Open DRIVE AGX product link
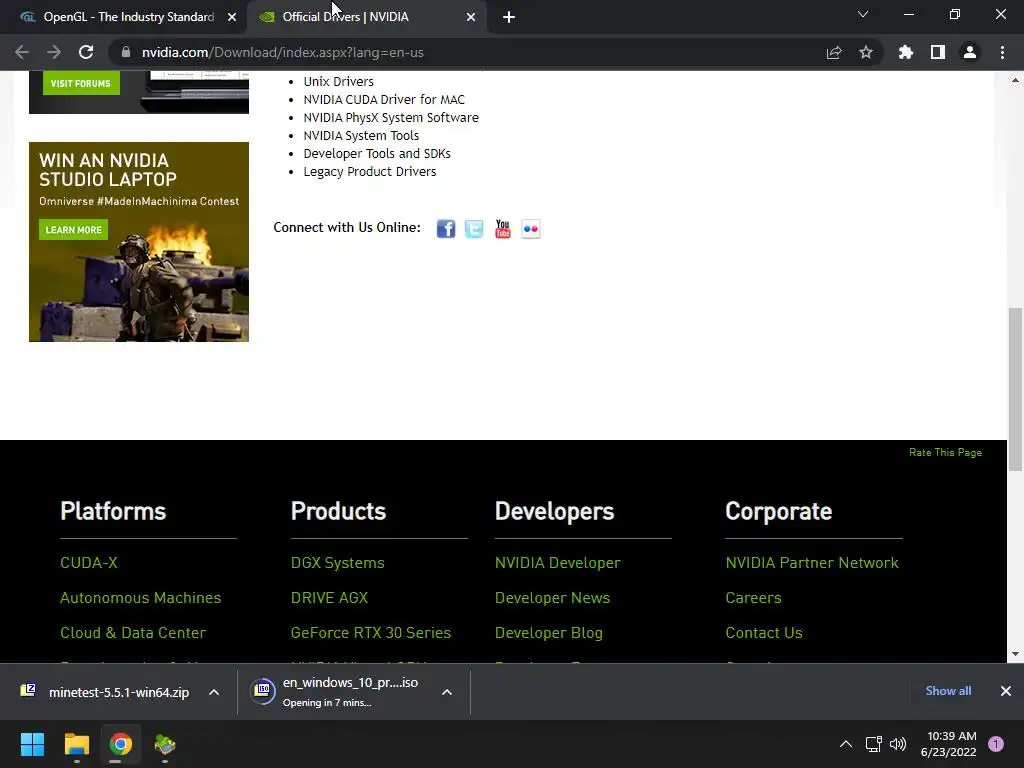1024x768 pixels. 329,598
